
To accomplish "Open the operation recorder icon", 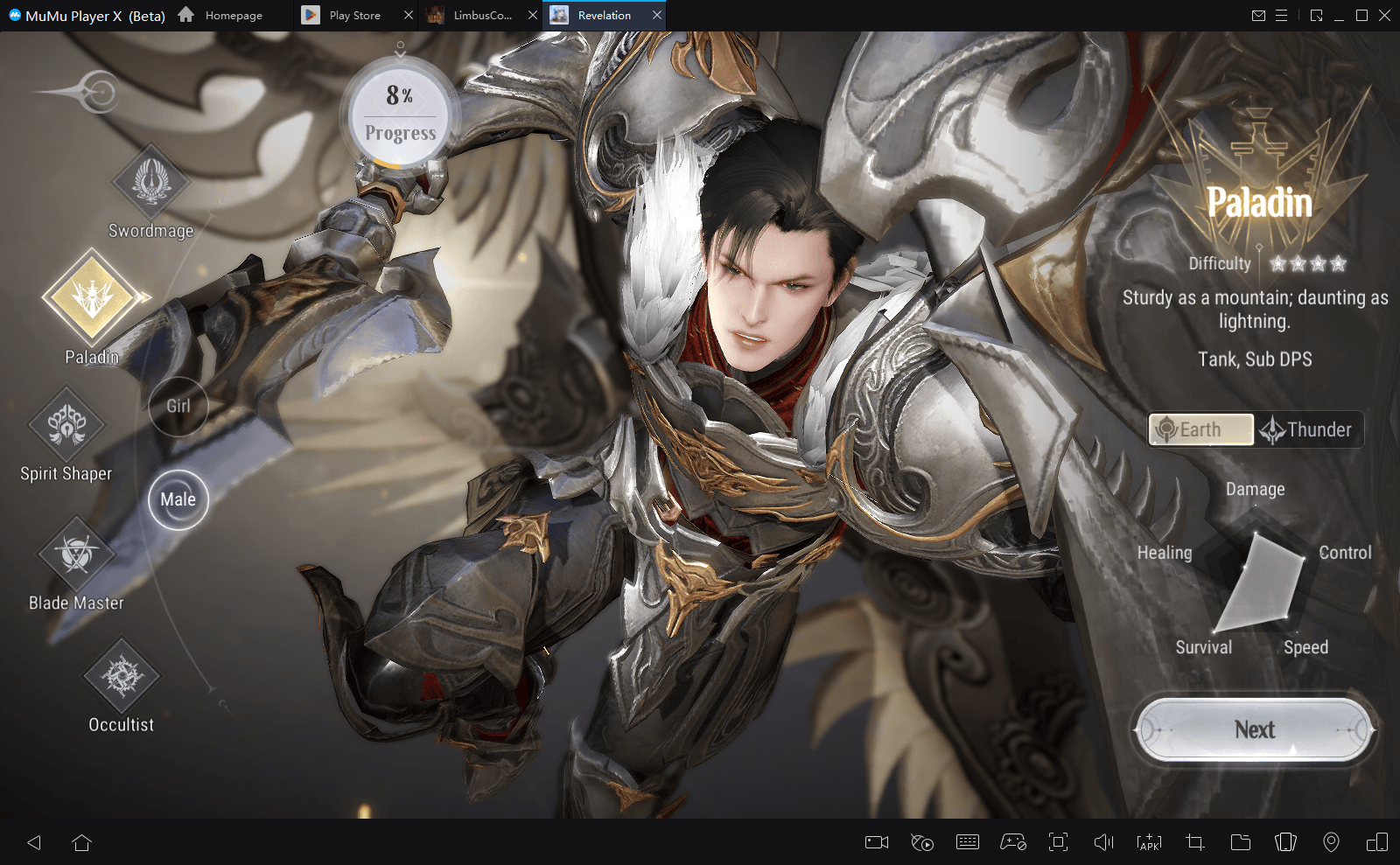I will click(922, 842).
